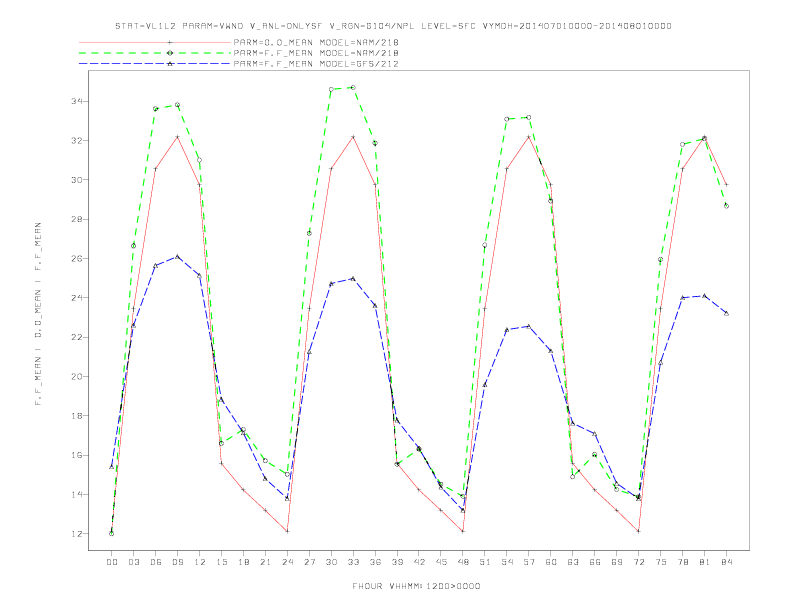792x612 pixels.
Task: Click the blue dashed line sample in legend
Action: click(x=155, y=64)
